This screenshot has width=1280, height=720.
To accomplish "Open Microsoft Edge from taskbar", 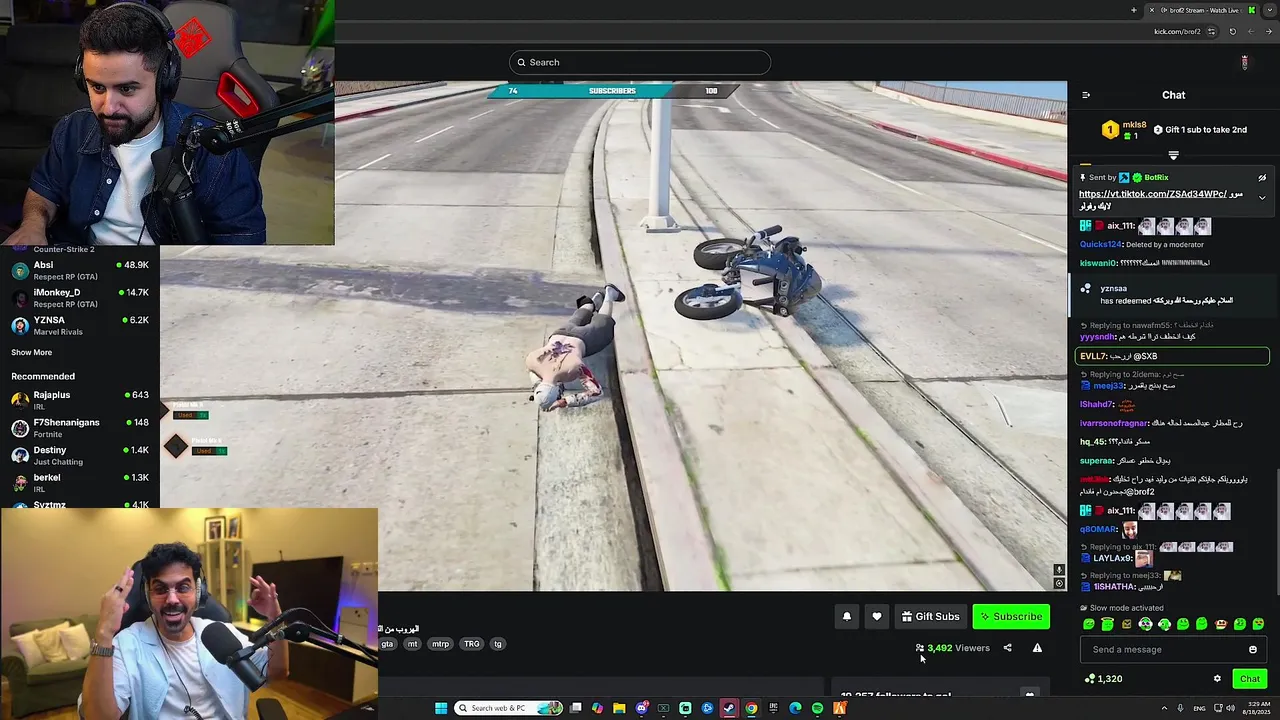I will click(795, 708).
